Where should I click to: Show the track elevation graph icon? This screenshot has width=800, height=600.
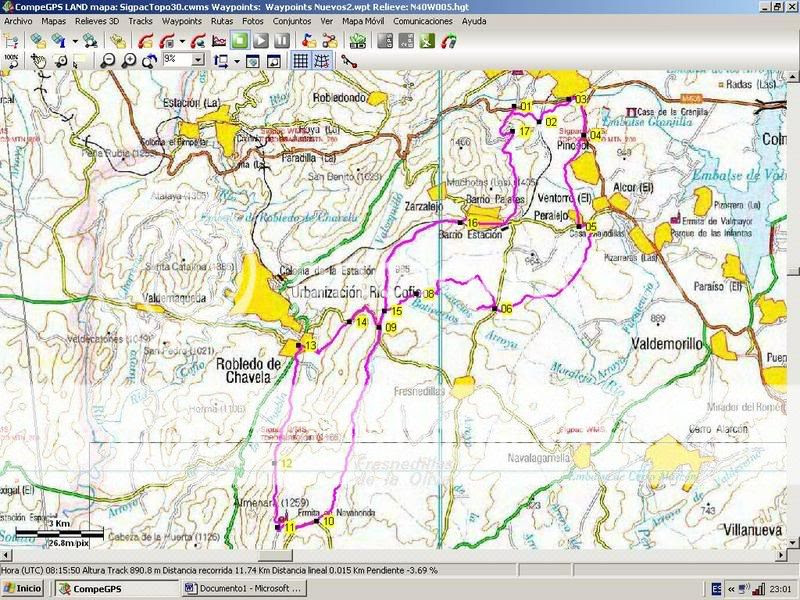click(x=219, y=41)
